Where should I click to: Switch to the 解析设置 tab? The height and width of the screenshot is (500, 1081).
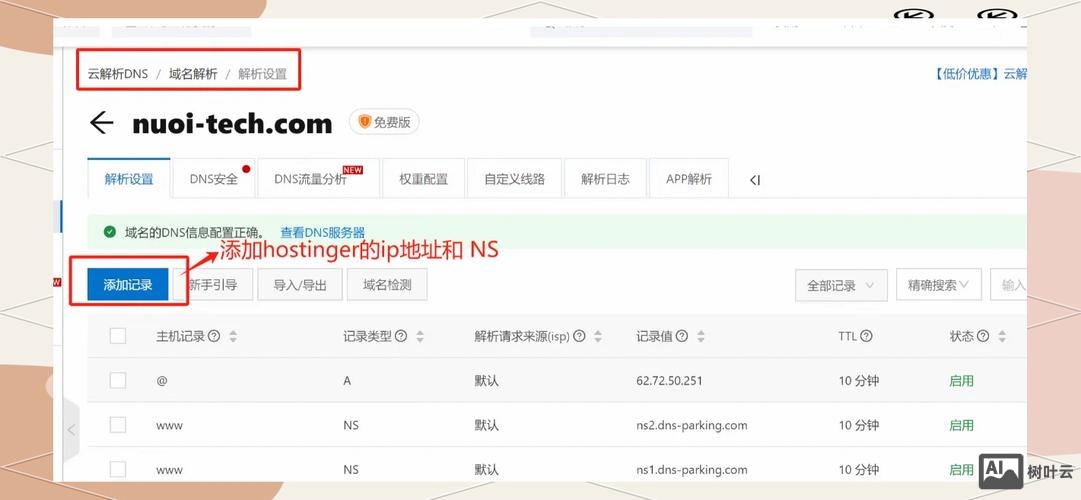129,179
